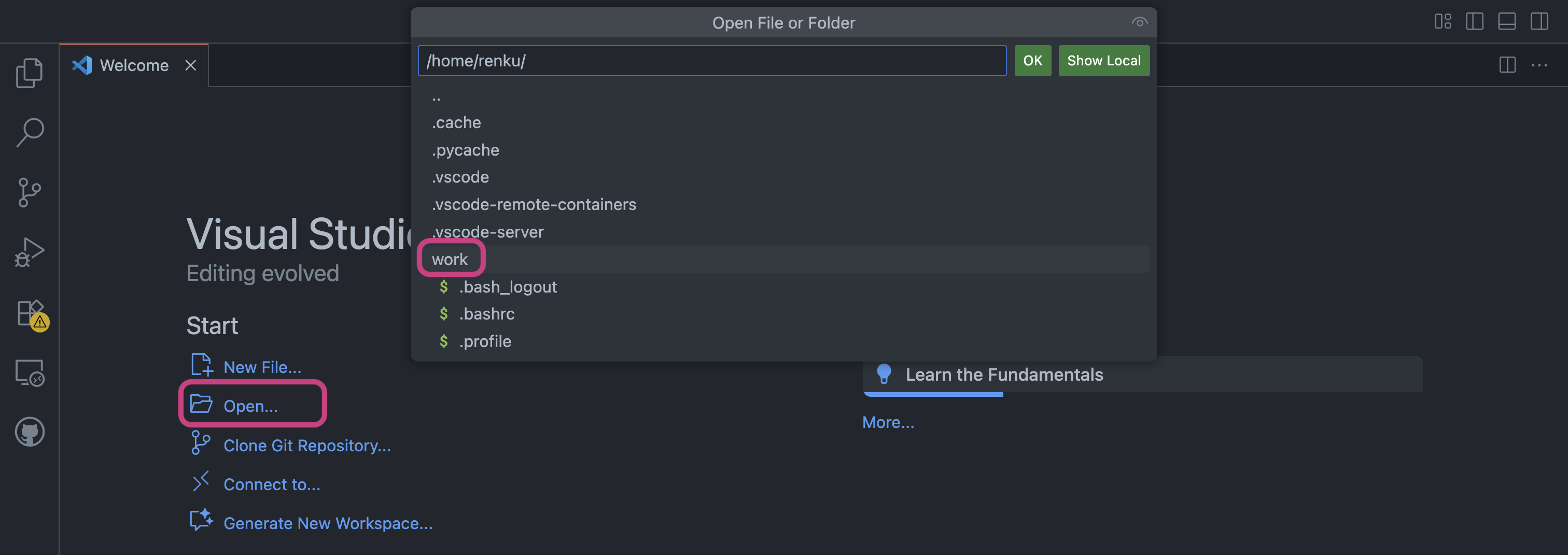Click the split editor right icon
1568x555 pixels.
pyautogui.click(x=1507, y=65)
